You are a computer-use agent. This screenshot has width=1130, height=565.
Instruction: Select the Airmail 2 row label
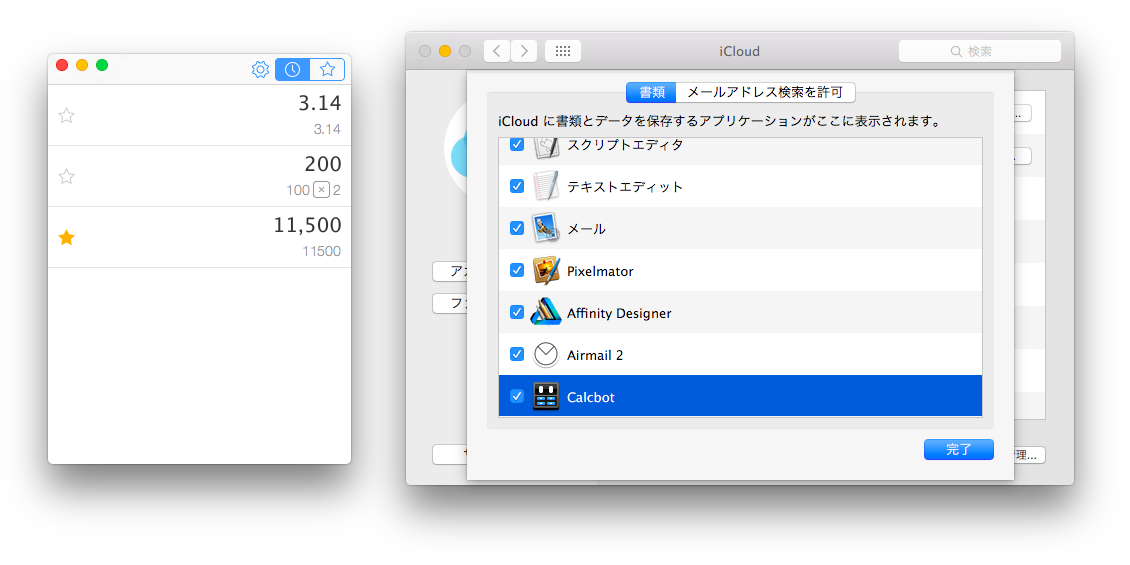pyautogui.click(x=595, y=355)
